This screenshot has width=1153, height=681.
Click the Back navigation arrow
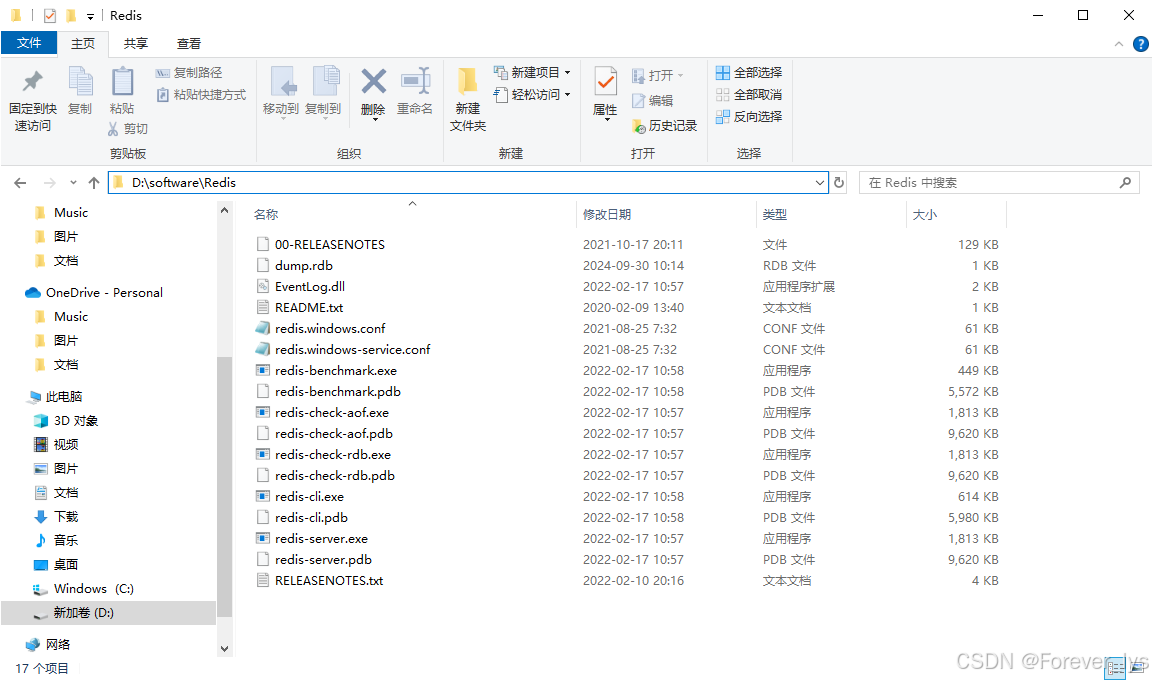point(21,182)
